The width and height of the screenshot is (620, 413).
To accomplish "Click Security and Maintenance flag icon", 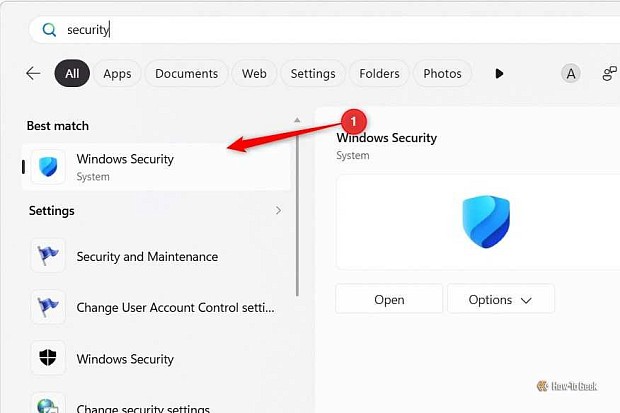I will [48, 256].
